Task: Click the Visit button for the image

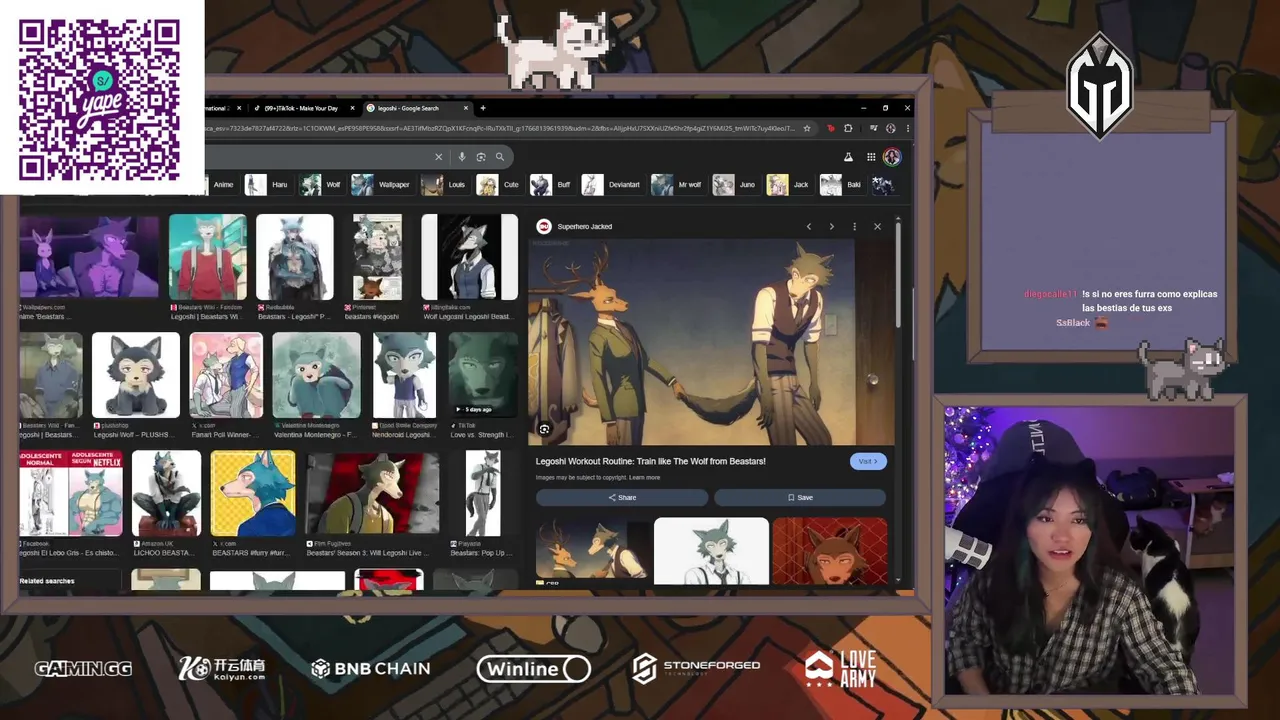Action: (868, 461)
